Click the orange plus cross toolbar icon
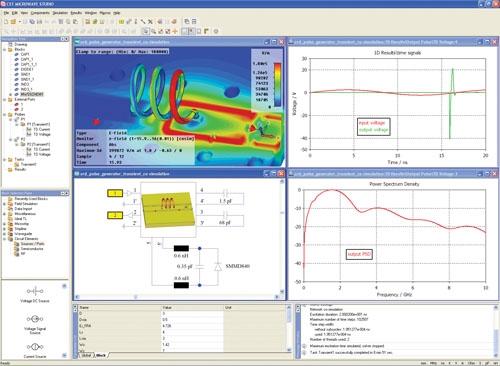This screenshot has width=500, height=366. coord(175,31)
